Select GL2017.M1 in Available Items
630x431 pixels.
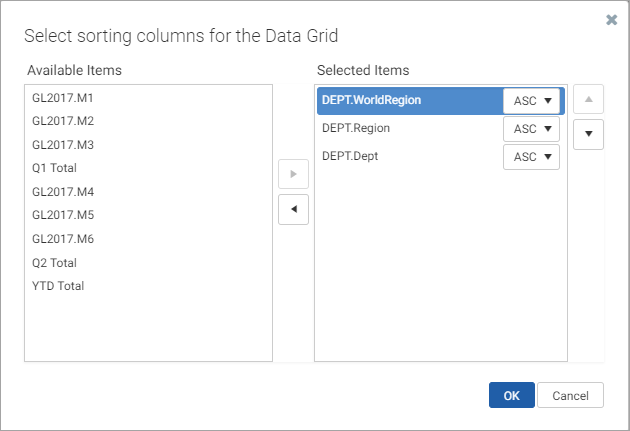click(x=148, y=98)
